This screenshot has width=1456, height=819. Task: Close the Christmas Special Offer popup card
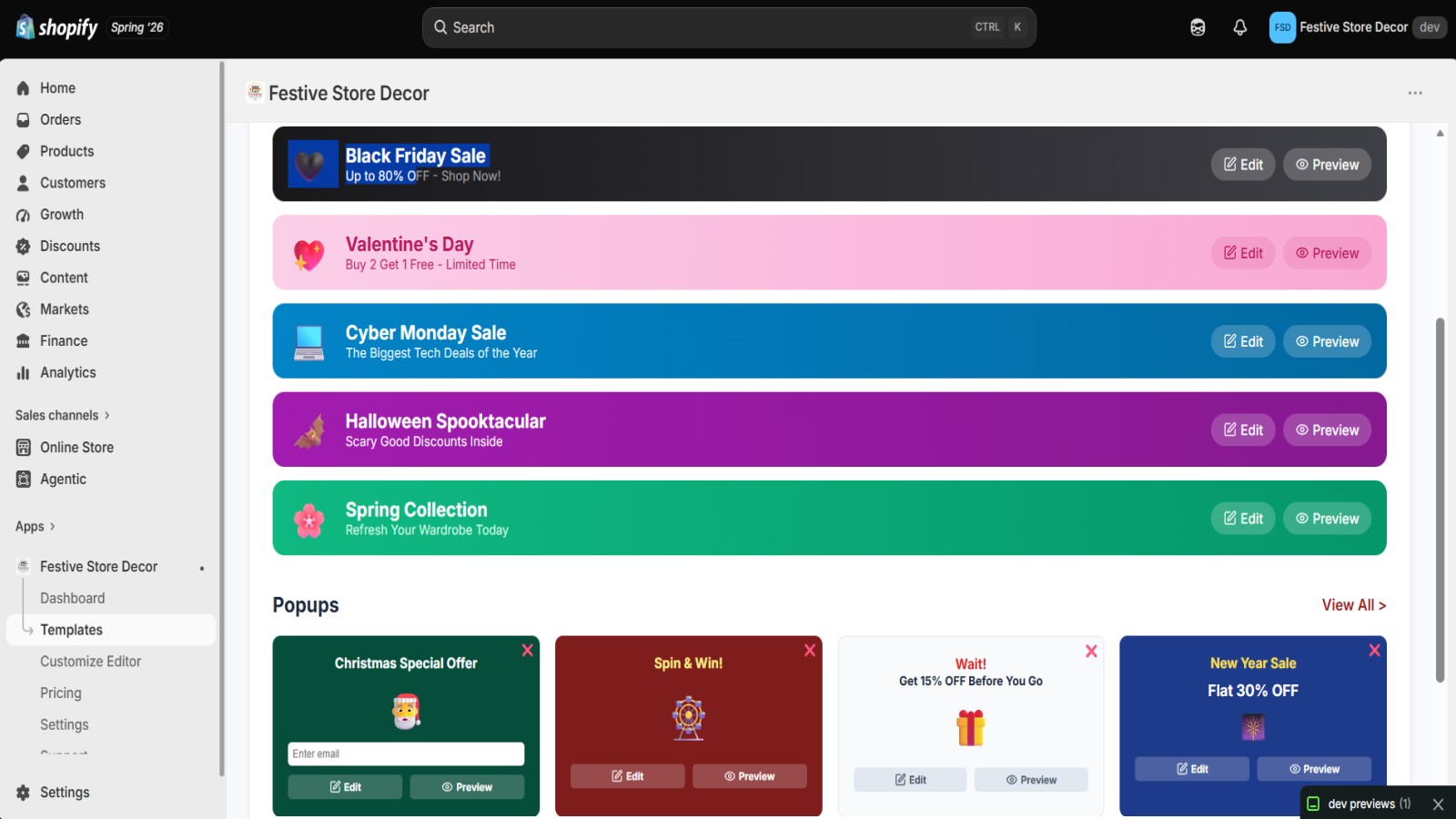527,651
